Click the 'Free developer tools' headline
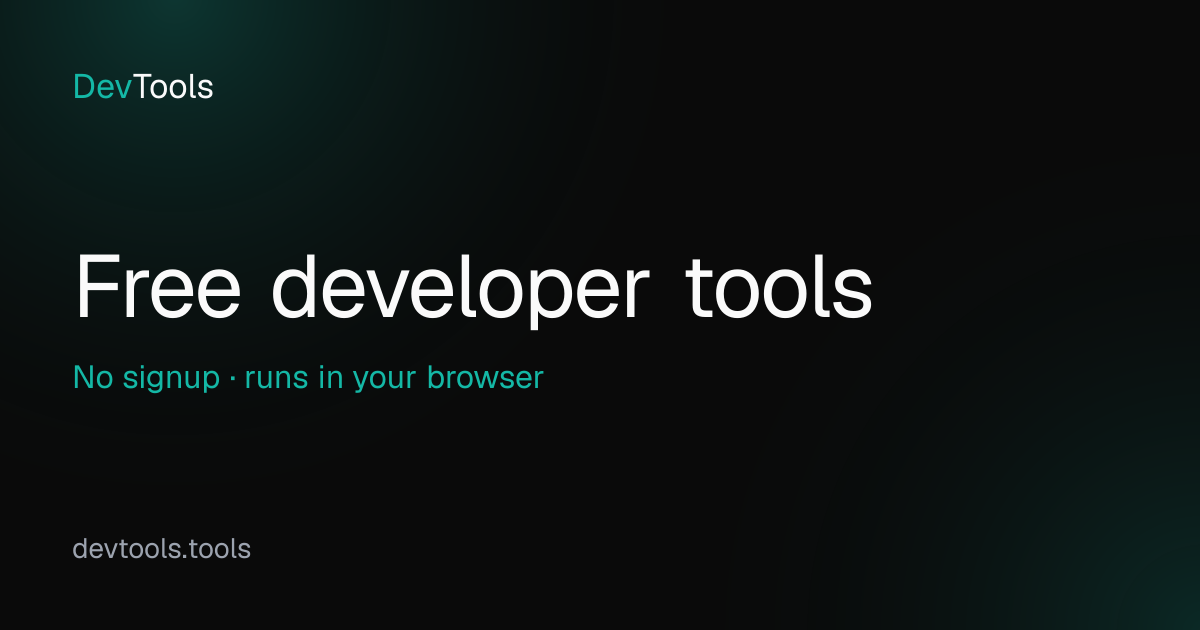 pos(474,288)
